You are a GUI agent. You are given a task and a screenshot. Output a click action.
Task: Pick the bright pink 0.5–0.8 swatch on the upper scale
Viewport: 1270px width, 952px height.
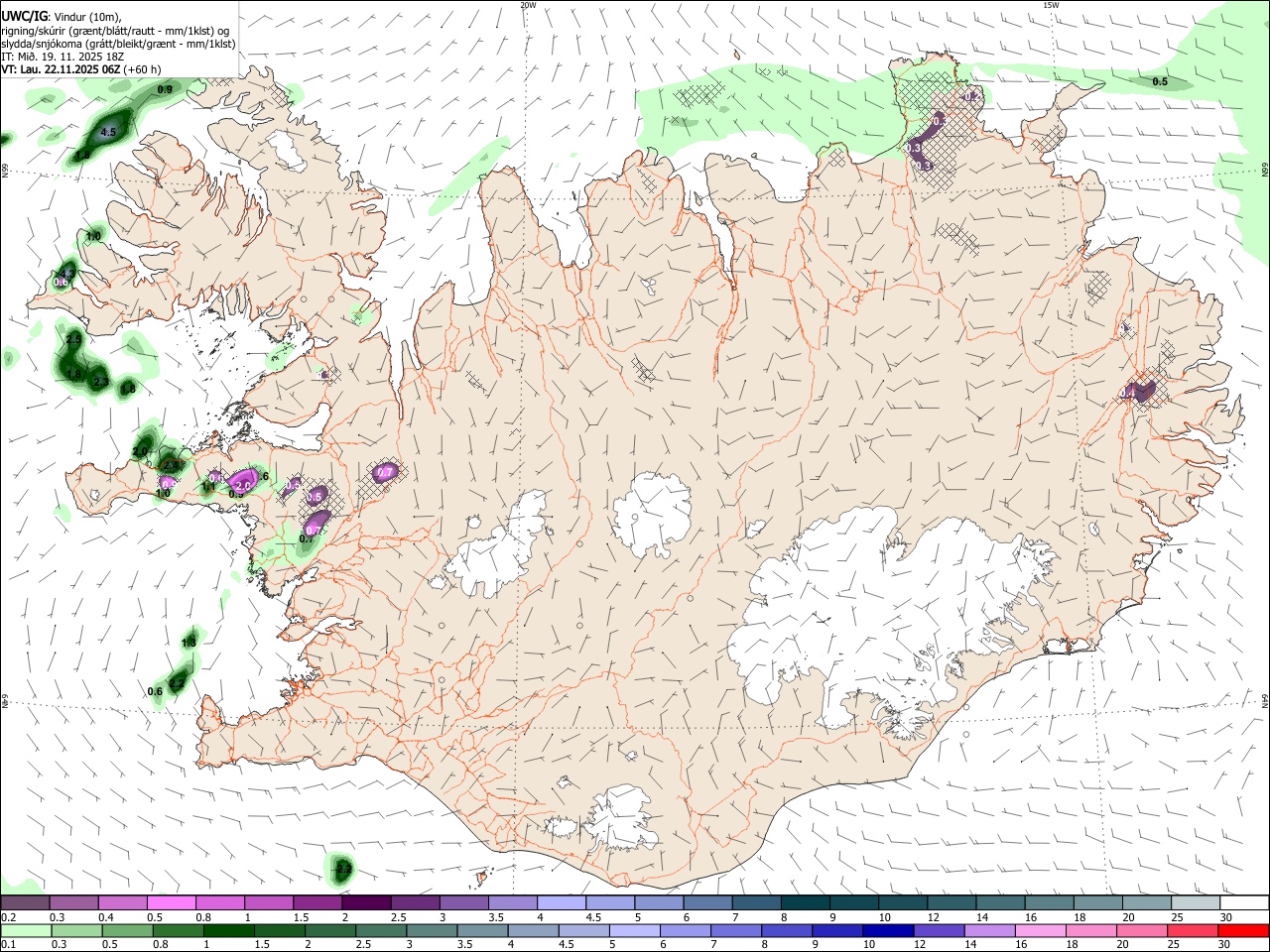click(x=171, y=903)
